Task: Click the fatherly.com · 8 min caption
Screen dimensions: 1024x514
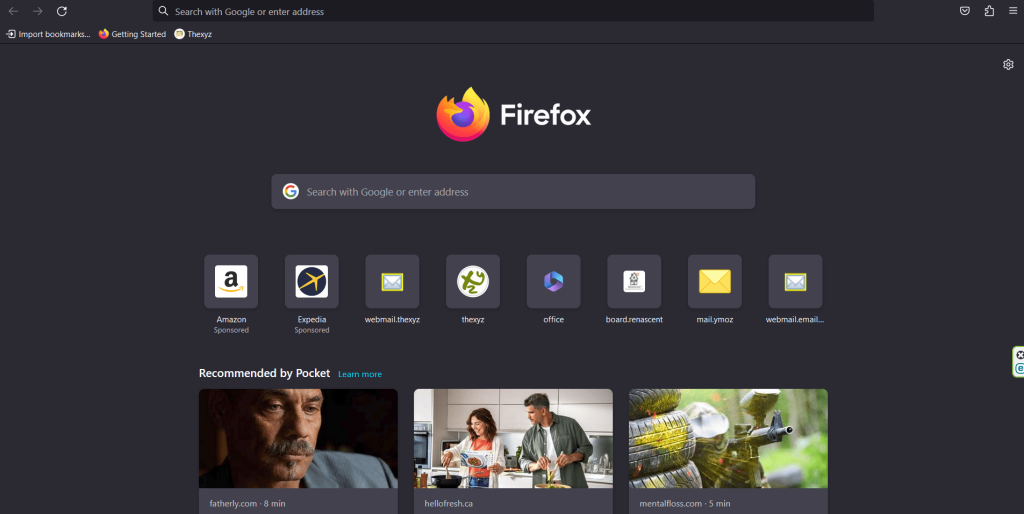Action: (x=248, y=504)
